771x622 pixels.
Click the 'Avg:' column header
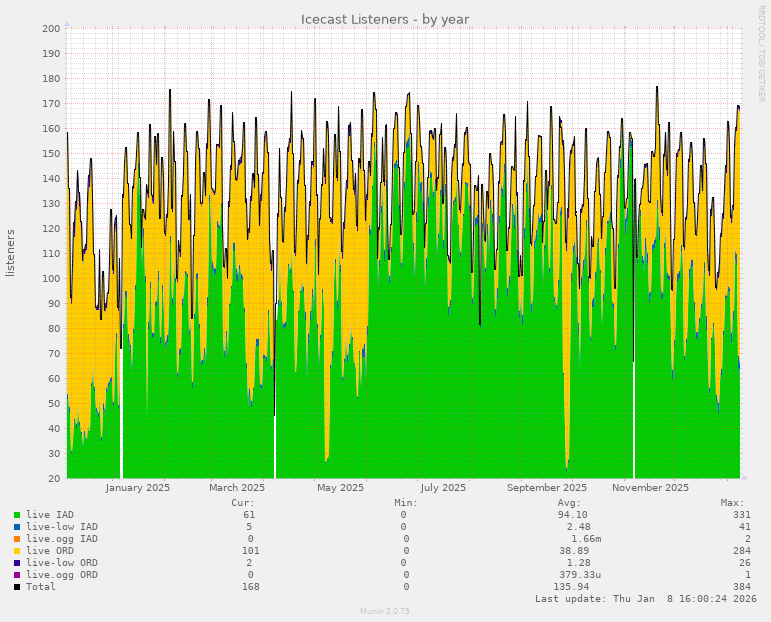pos(569,503)
